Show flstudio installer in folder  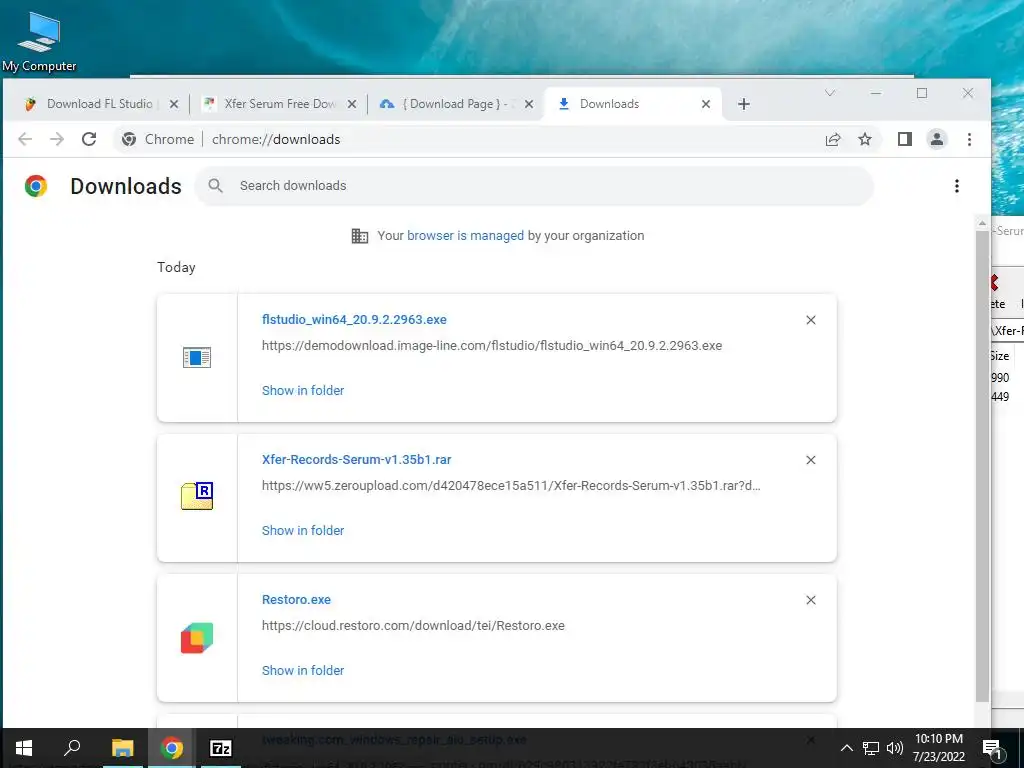[x=303, y=391]
